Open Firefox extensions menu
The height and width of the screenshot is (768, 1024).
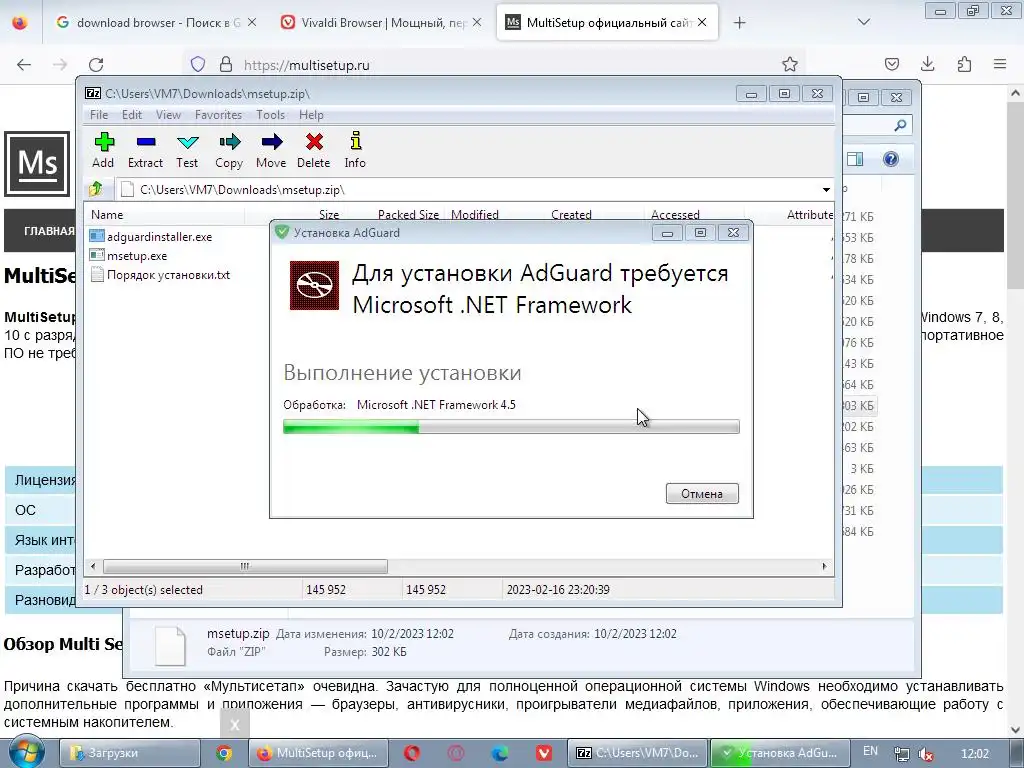(964, 65)
